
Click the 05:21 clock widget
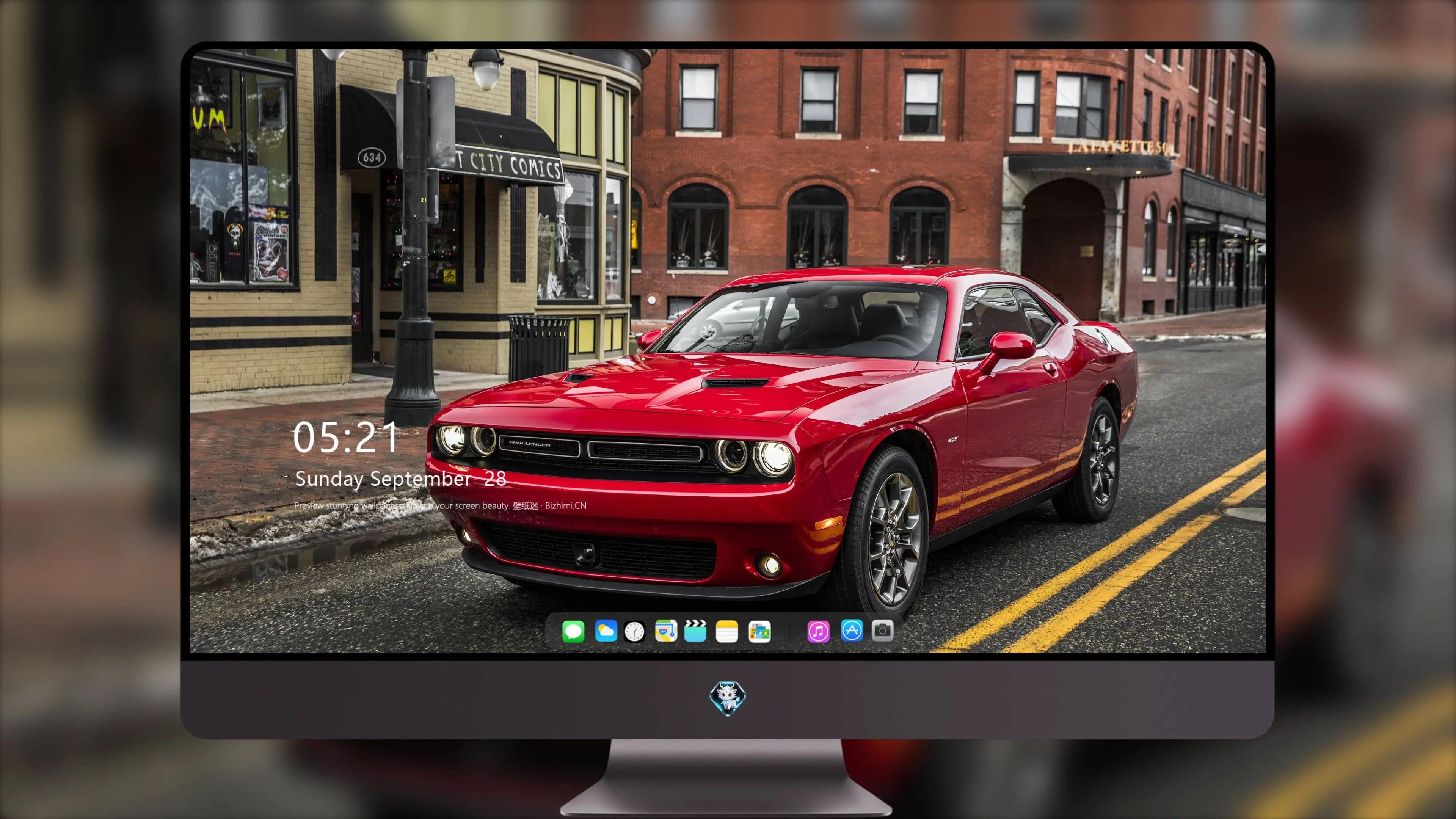coord(345,438)
